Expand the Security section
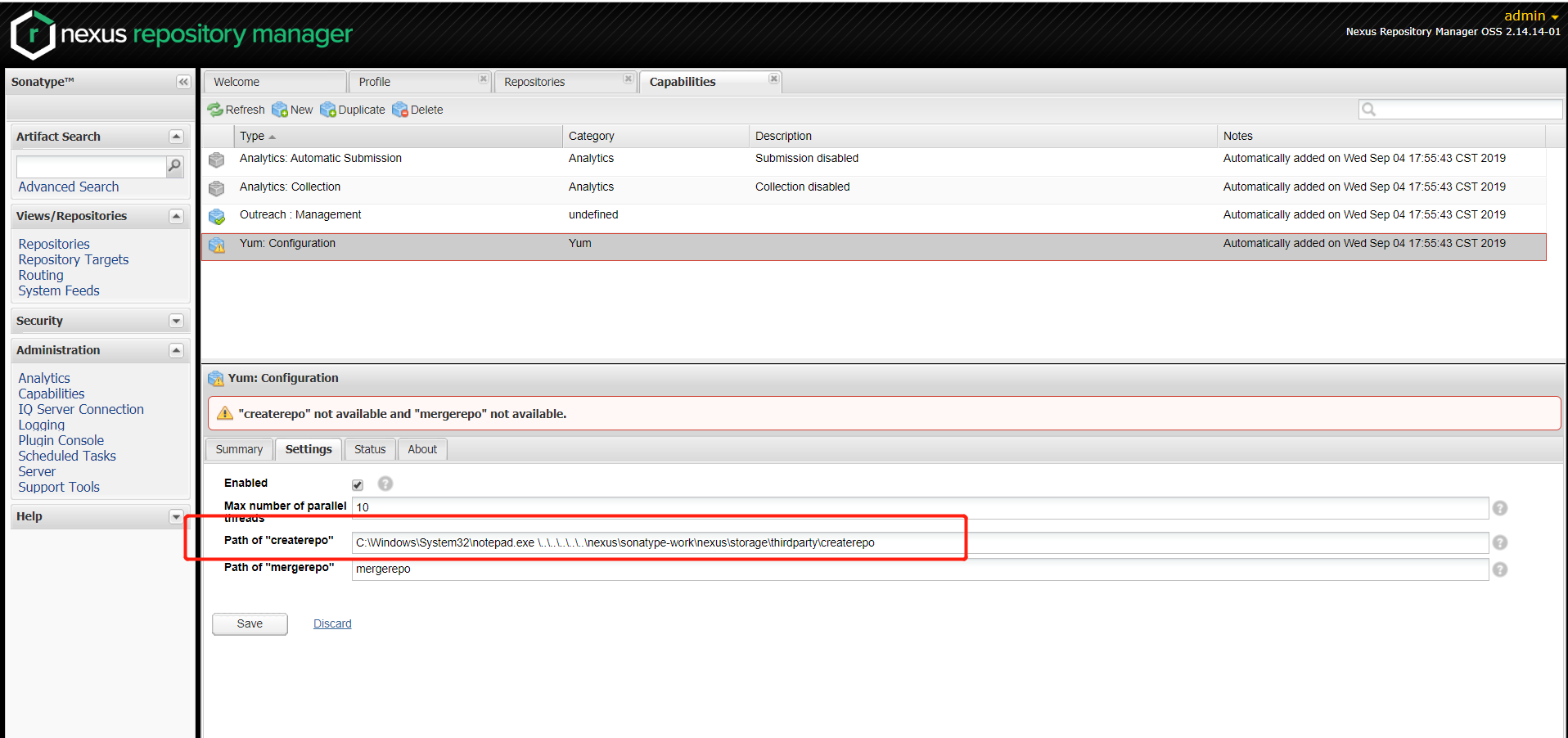1568x738 pixels. [176, 321]
